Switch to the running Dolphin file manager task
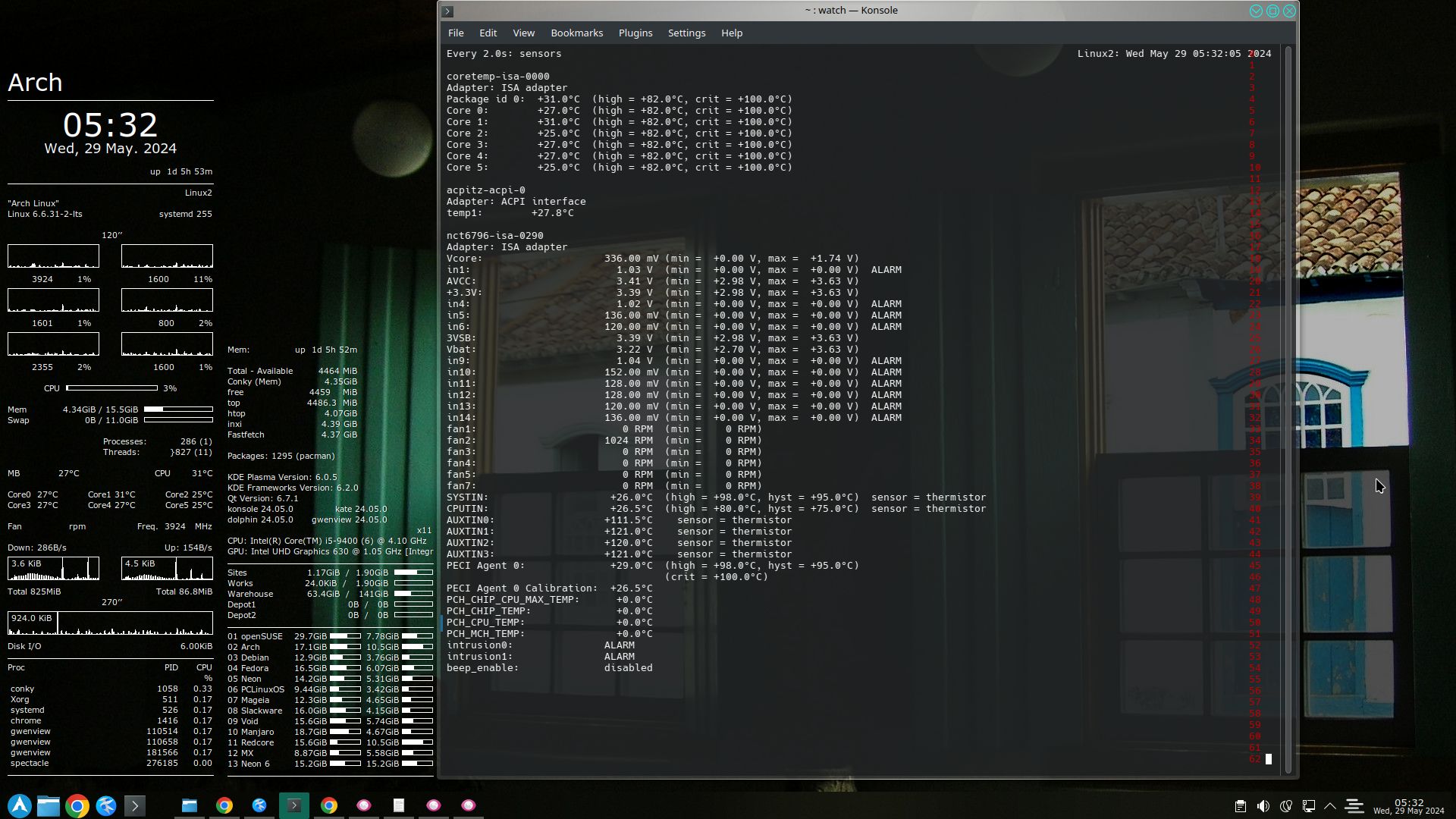Viewport: 1456px width, 819px height. (190, 805)
